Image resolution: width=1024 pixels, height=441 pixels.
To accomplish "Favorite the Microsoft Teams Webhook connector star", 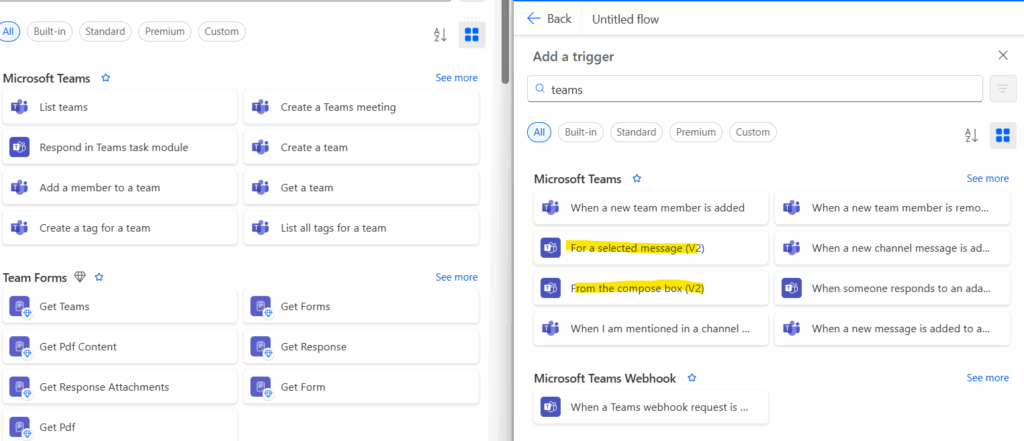I will pyautogui.click(x=692, y=378).
